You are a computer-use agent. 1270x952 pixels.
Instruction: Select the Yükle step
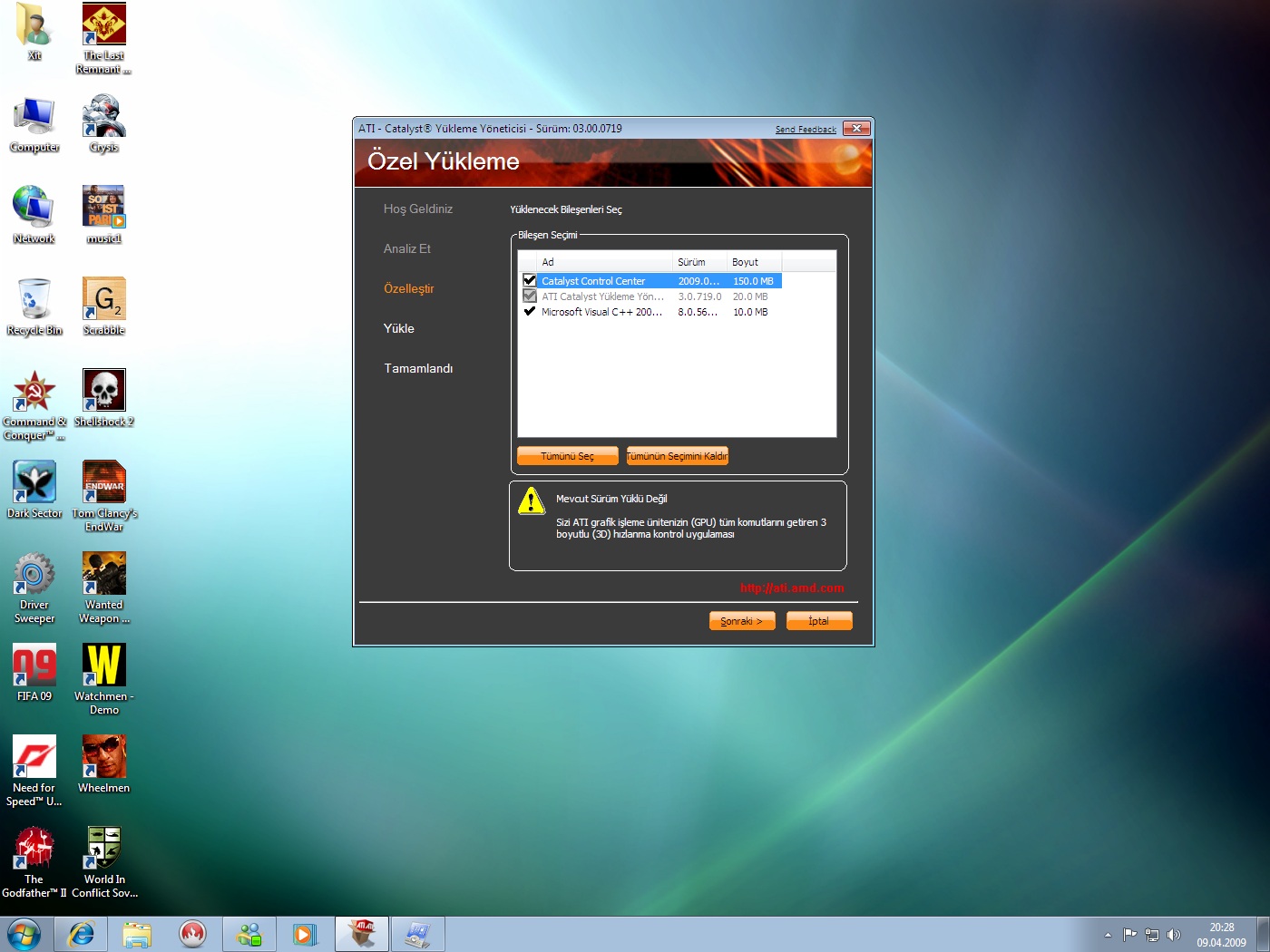tap(399, 328)
